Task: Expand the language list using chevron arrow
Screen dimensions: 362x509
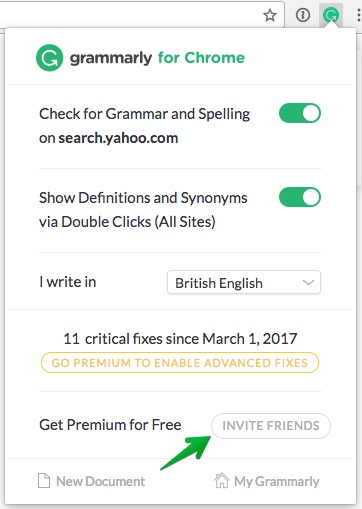Action: [x=308, y=283]
